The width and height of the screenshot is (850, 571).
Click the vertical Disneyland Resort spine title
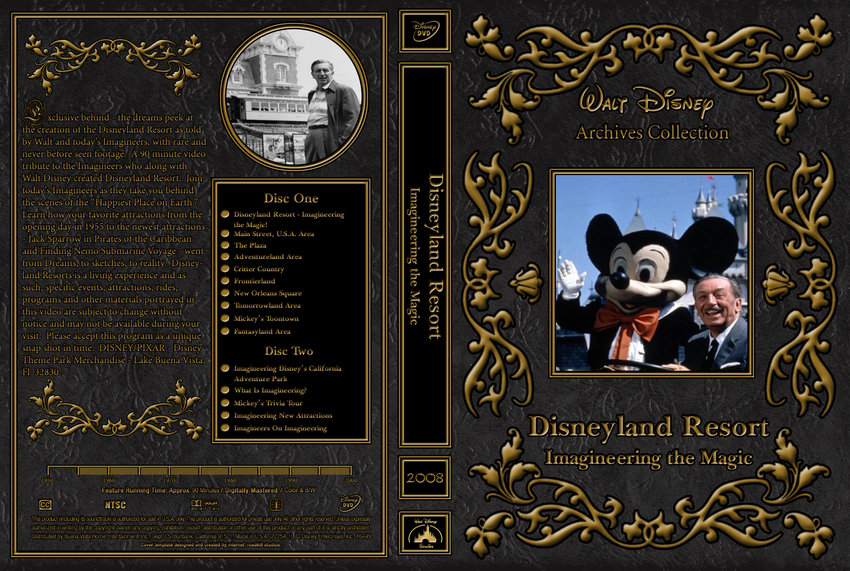tap(435, 256)
